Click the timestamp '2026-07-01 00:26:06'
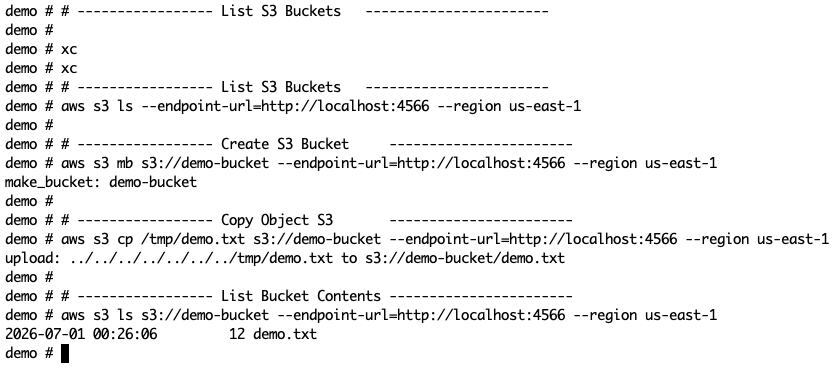839x367 pixels. (x=81, y=334)
